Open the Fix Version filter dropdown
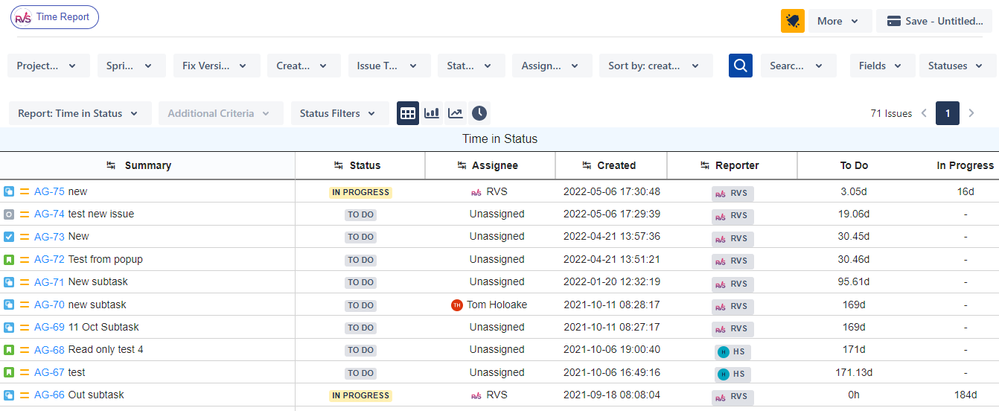 [x=217, y=66]
